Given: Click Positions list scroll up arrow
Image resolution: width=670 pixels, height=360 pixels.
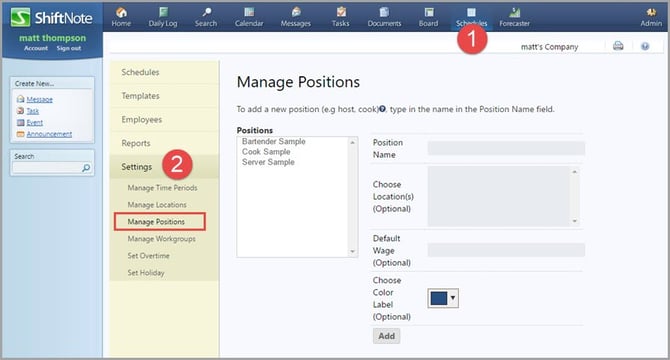Looking at the screenshot, I should coord(353,142).
